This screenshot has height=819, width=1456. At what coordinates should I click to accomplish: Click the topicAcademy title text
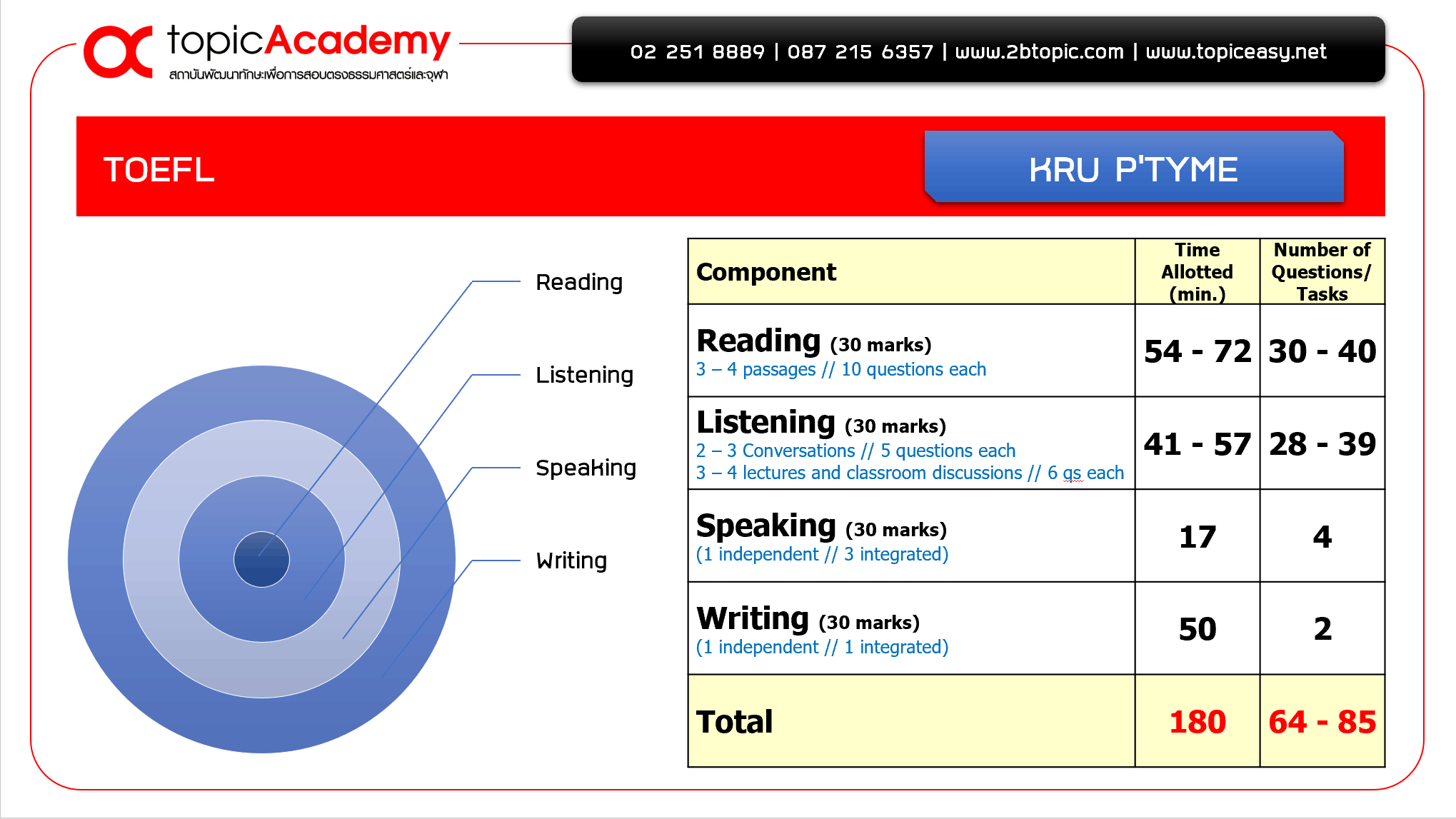tap(308, 41)
